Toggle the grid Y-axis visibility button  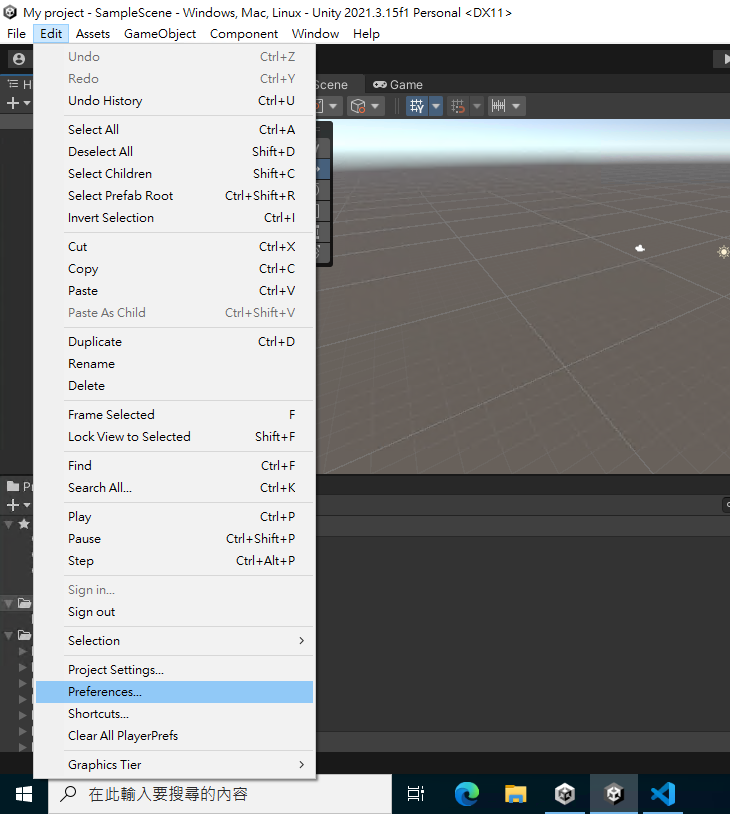pos(416,106)
